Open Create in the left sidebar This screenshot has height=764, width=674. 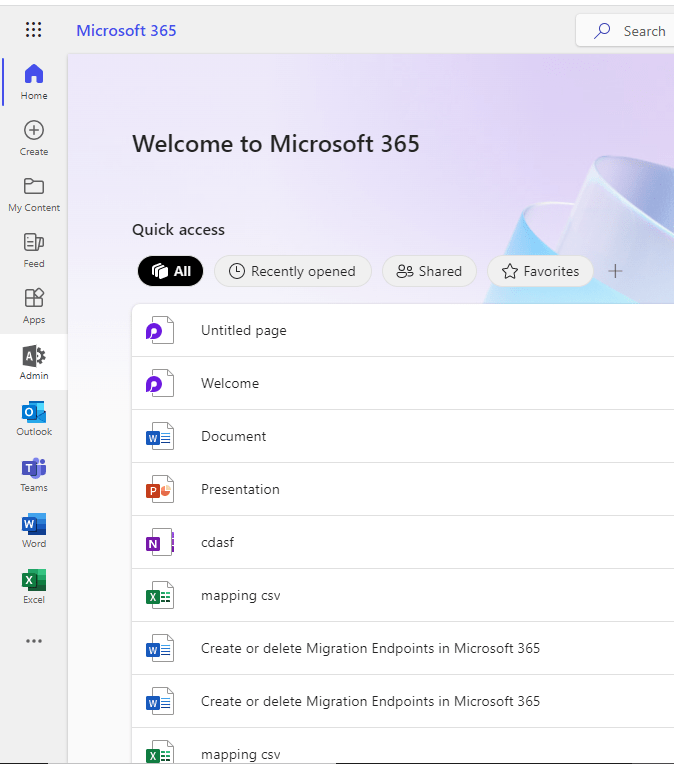(34, 138)
